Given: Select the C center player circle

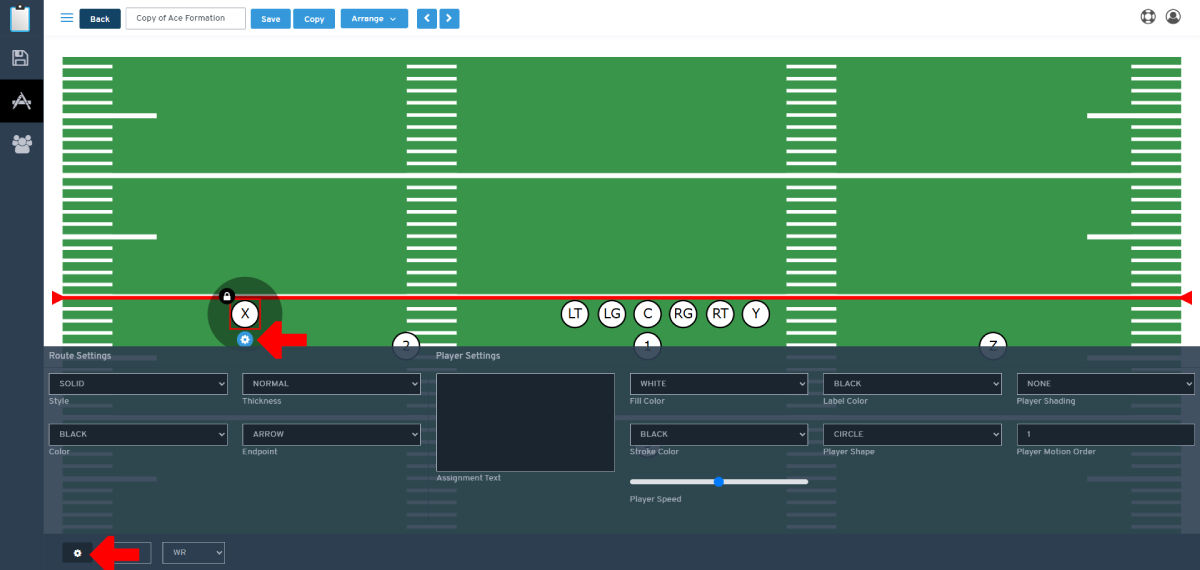Looking at the screenshot, I should (648, 314).
